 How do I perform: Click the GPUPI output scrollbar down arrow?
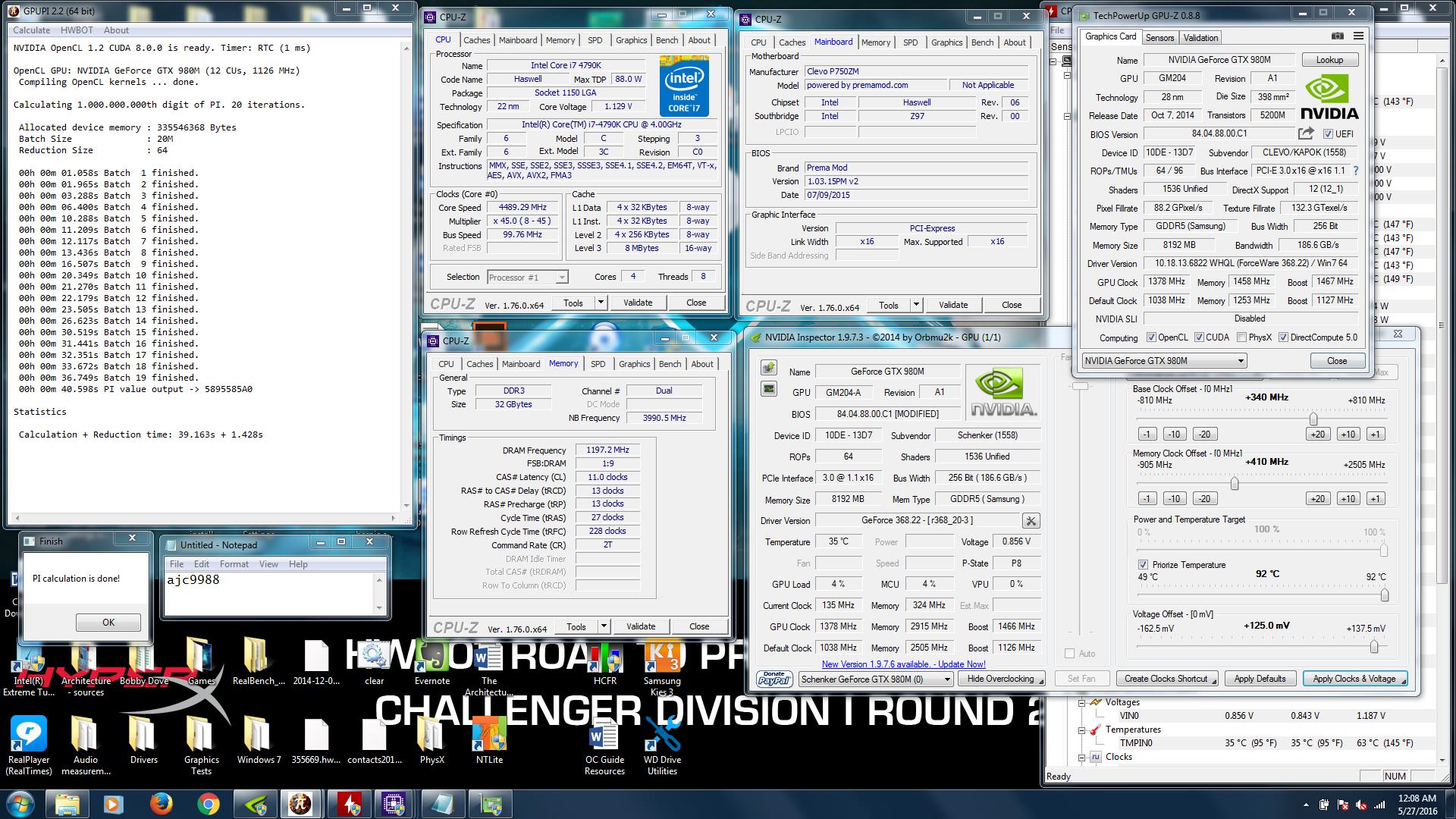[x=406, y=506]
